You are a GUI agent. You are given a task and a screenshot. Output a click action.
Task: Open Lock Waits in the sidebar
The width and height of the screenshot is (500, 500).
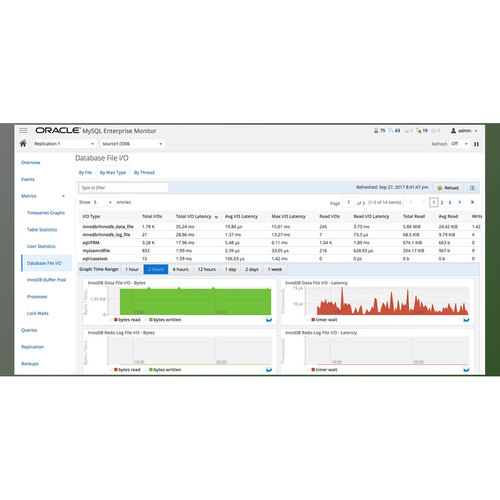click(38, 313)
